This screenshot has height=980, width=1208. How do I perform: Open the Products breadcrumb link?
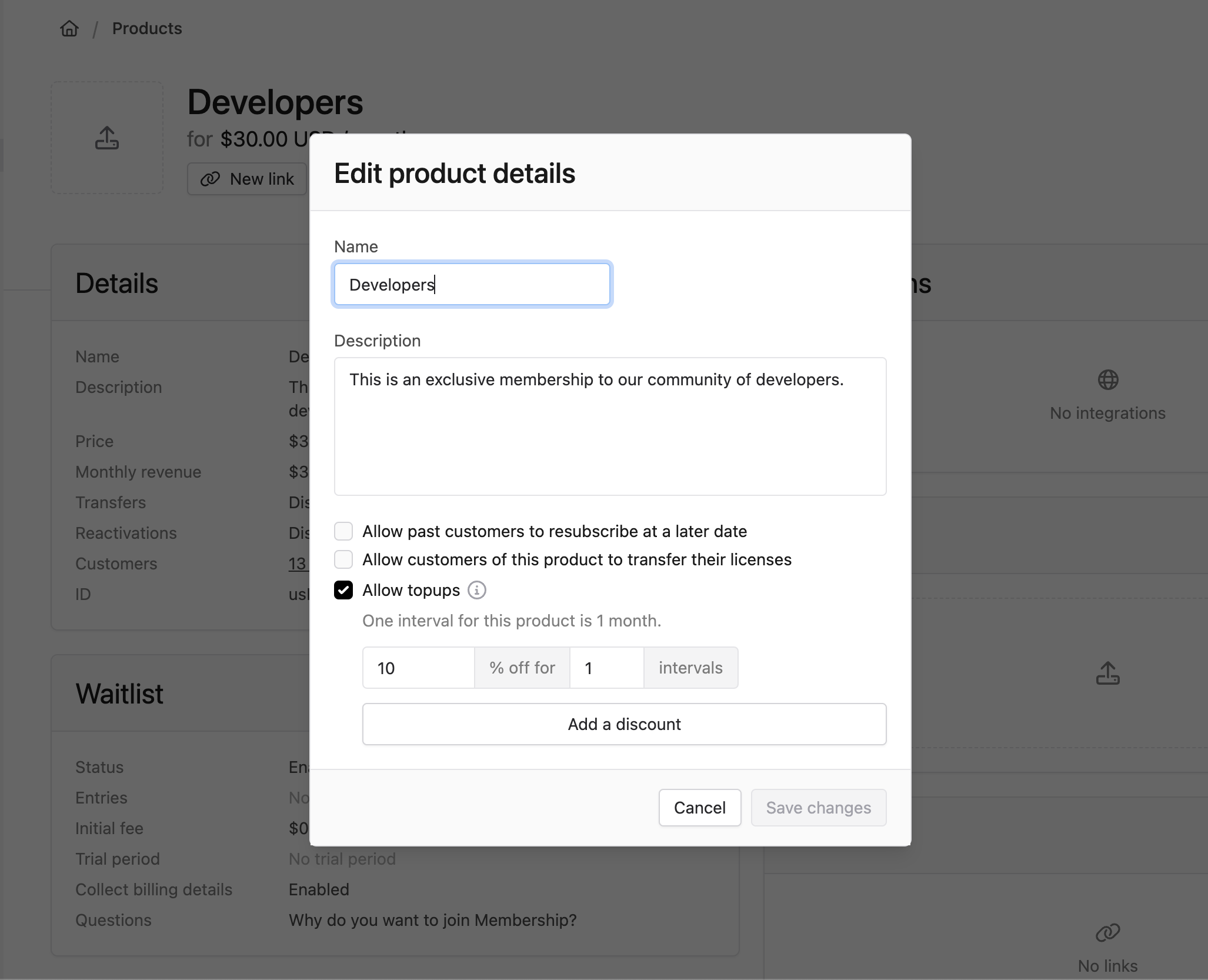click(147, 28)
